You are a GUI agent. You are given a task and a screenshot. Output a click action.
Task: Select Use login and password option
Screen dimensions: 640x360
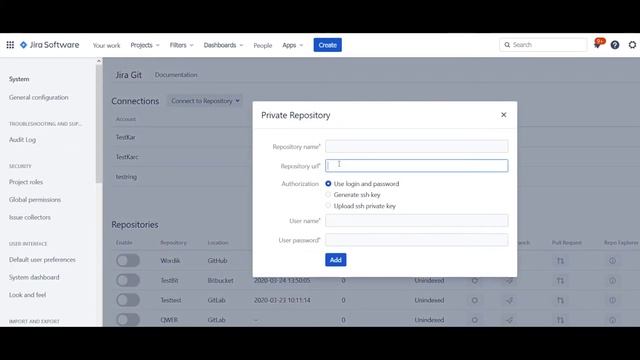[x=328, y=184]
